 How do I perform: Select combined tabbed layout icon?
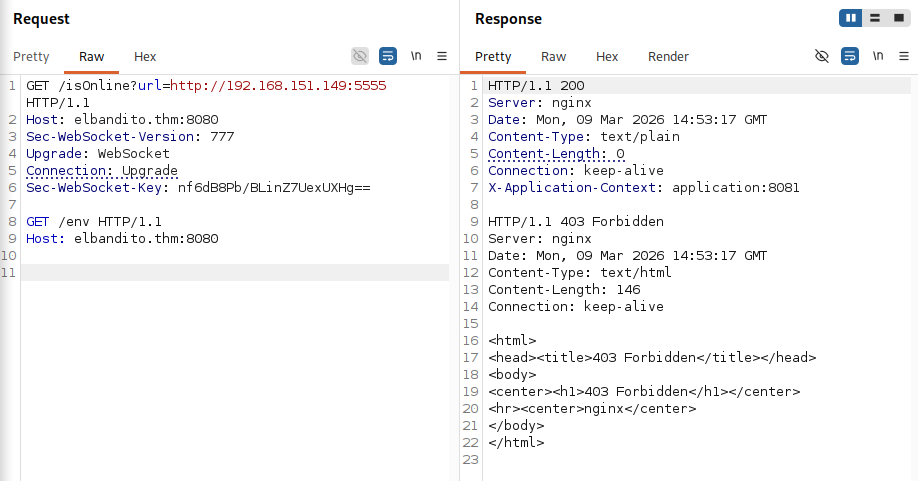click(x=899, y=18)
